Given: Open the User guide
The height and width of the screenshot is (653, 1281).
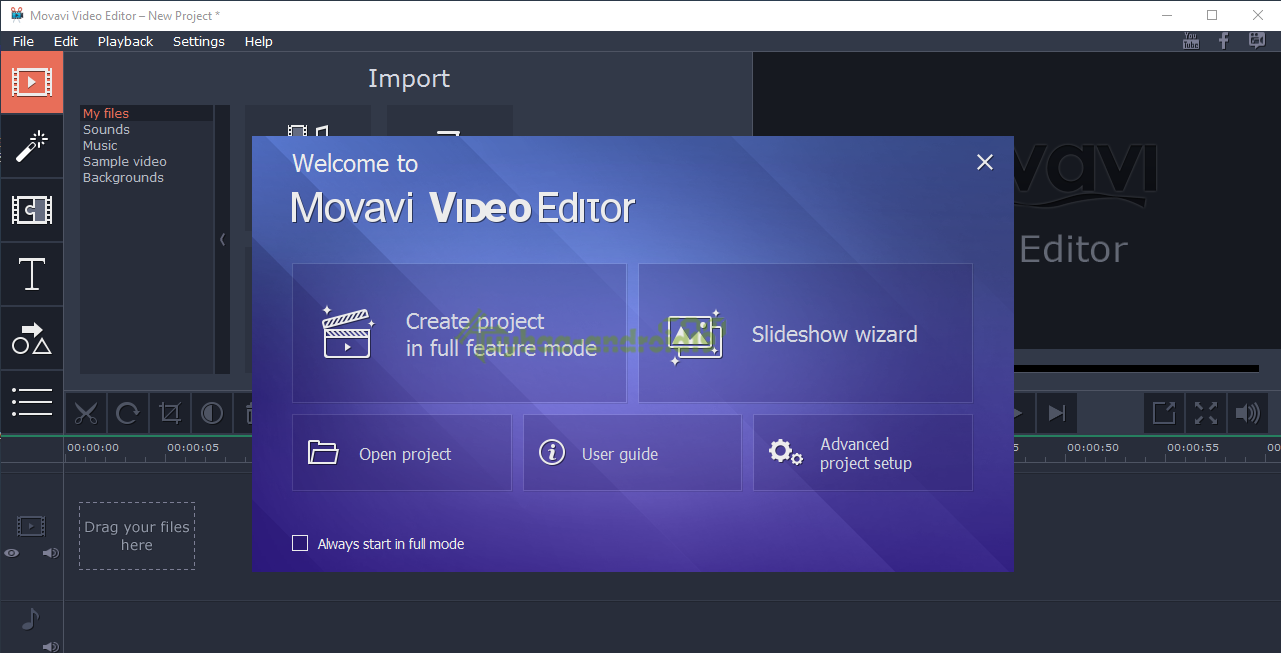Looking at the screenshot, I should 632,453.
